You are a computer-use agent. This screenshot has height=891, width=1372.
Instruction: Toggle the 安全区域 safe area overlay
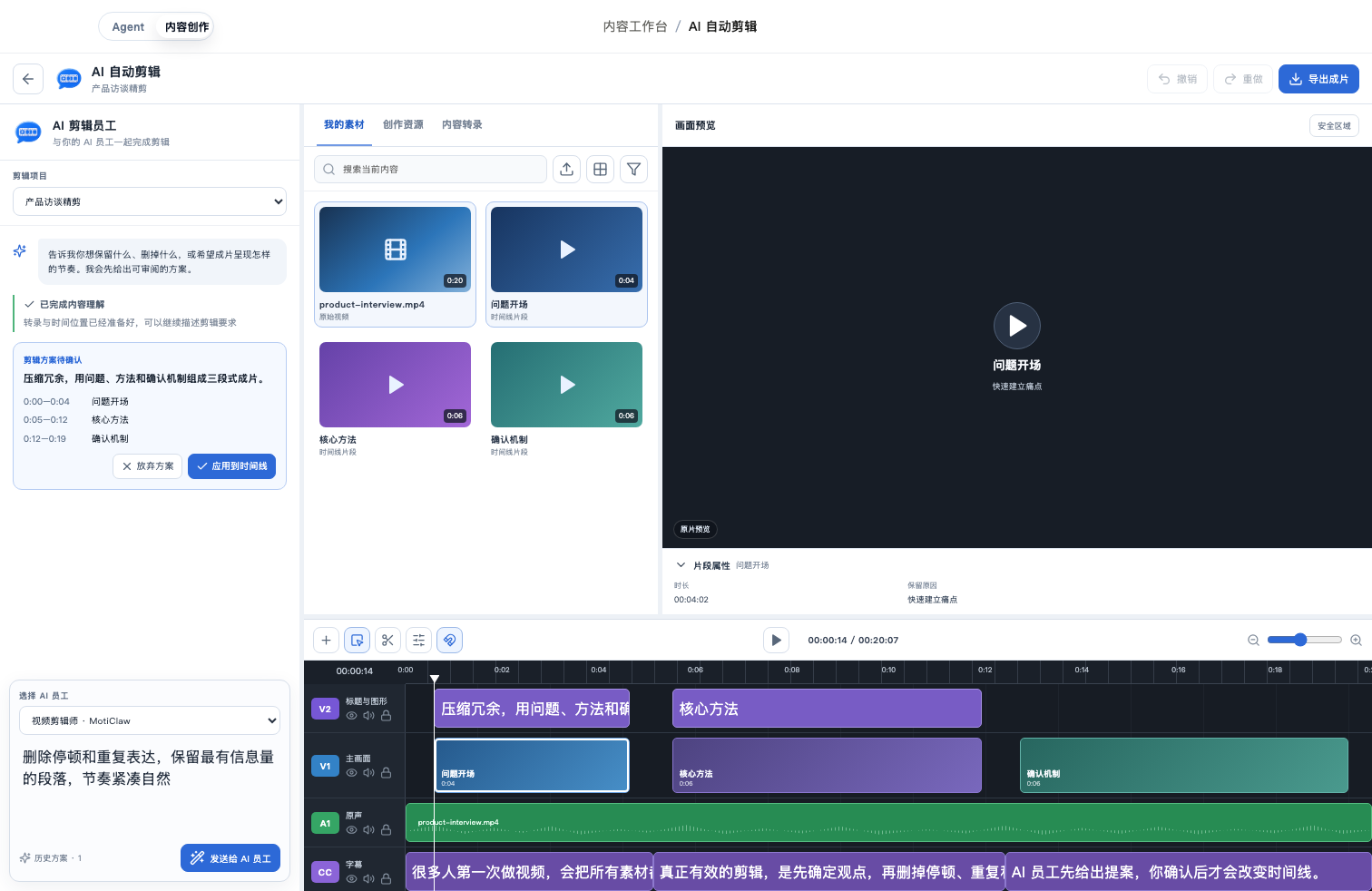coord(1334,126)
